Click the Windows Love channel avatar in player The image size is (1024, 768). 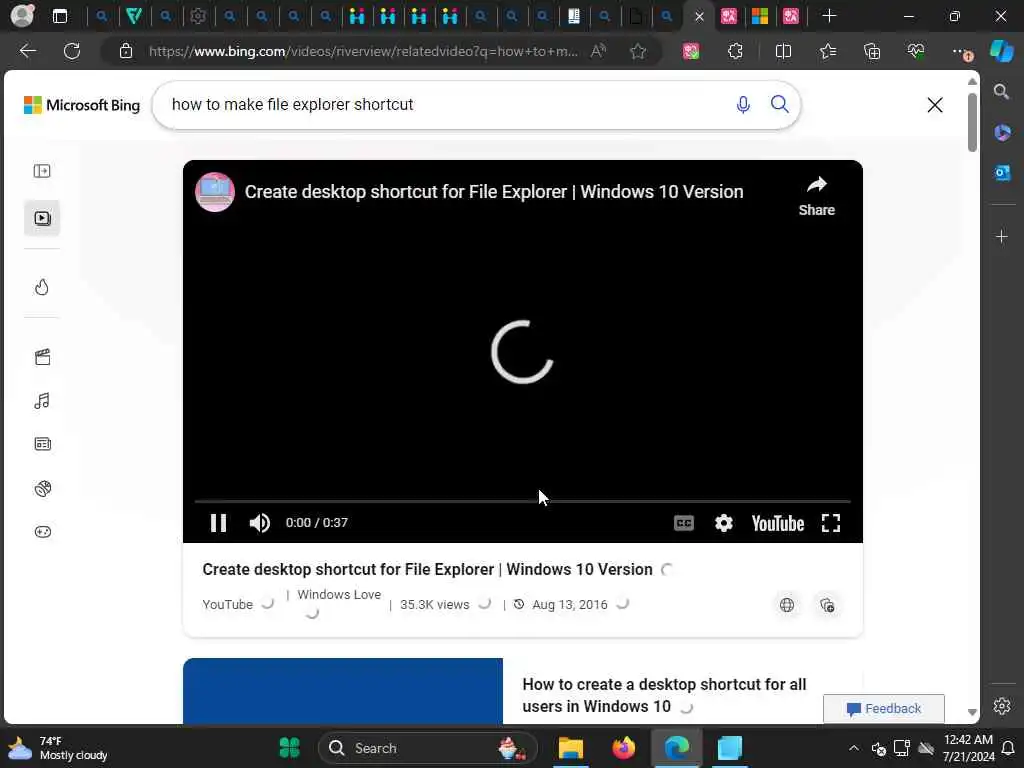tap(215, 192)
